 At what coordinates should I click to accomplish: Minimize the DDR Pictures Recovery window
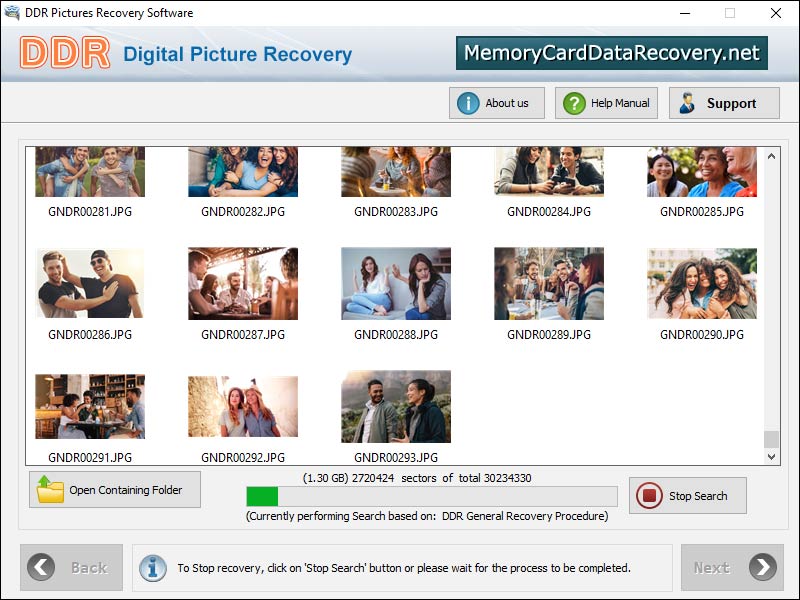click(685, 13)
